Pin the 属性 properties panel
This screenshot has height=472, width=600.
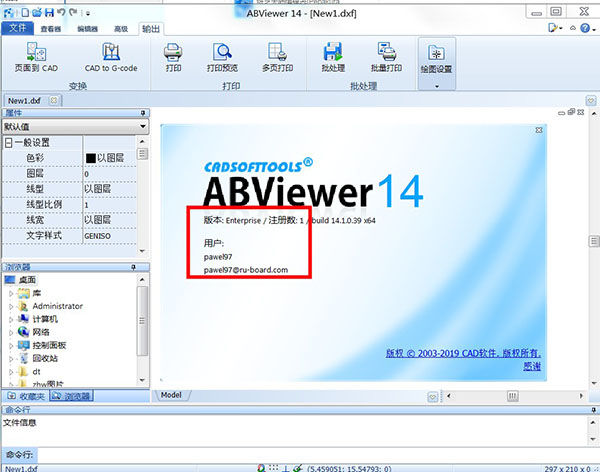[x=143, y=113]
